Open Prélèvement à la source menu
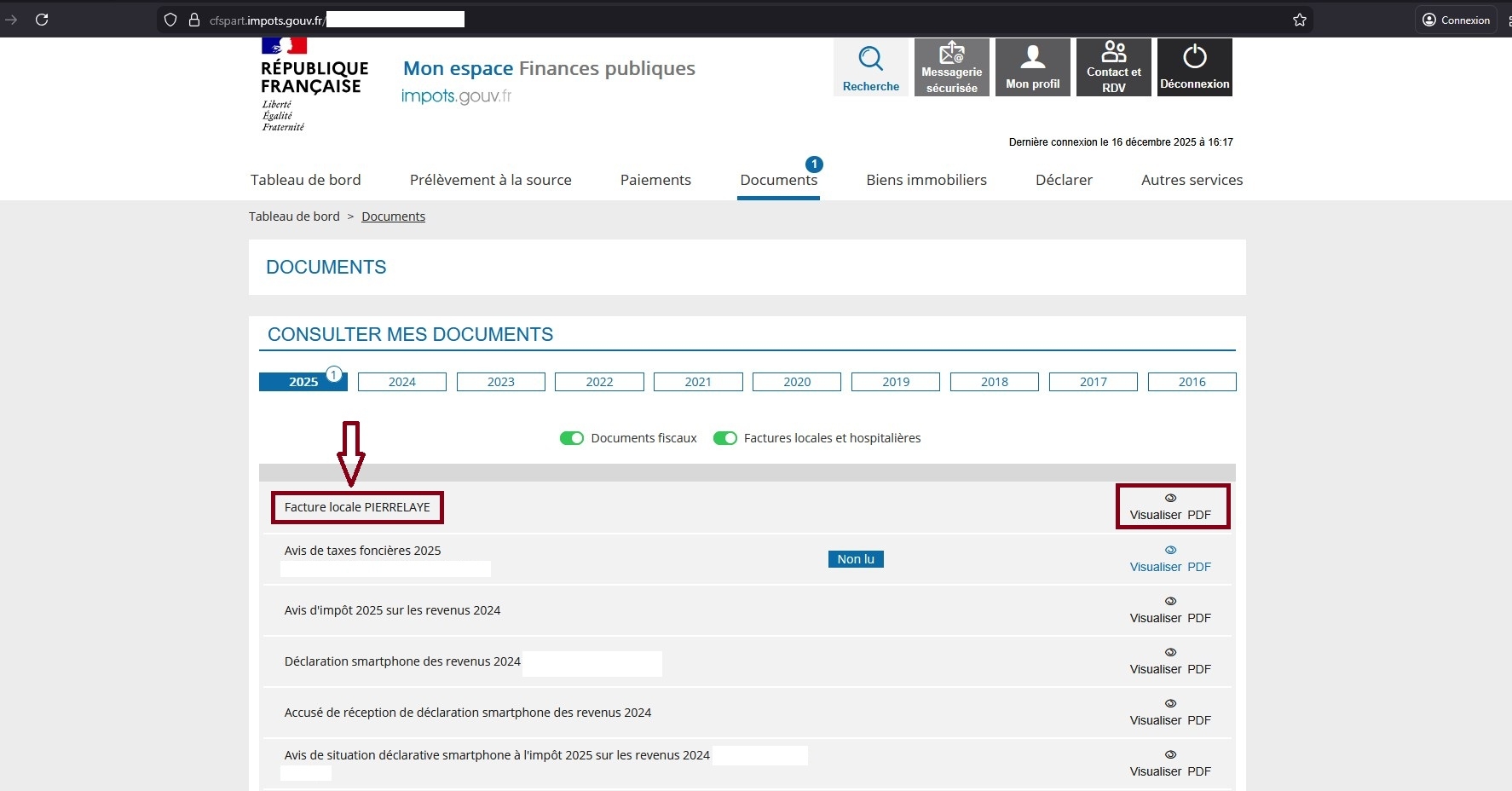 (490, 180)
